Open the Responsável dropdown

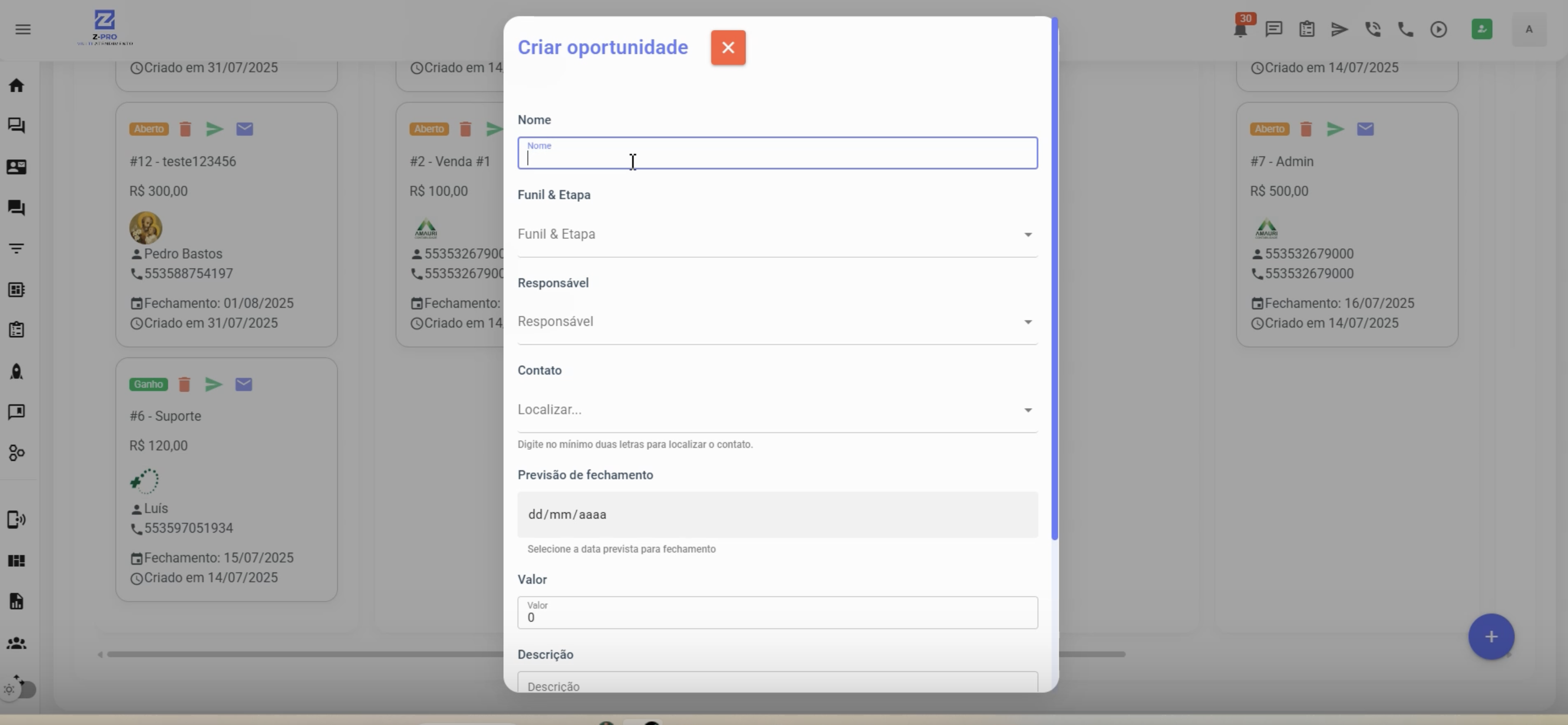point(777,322)
